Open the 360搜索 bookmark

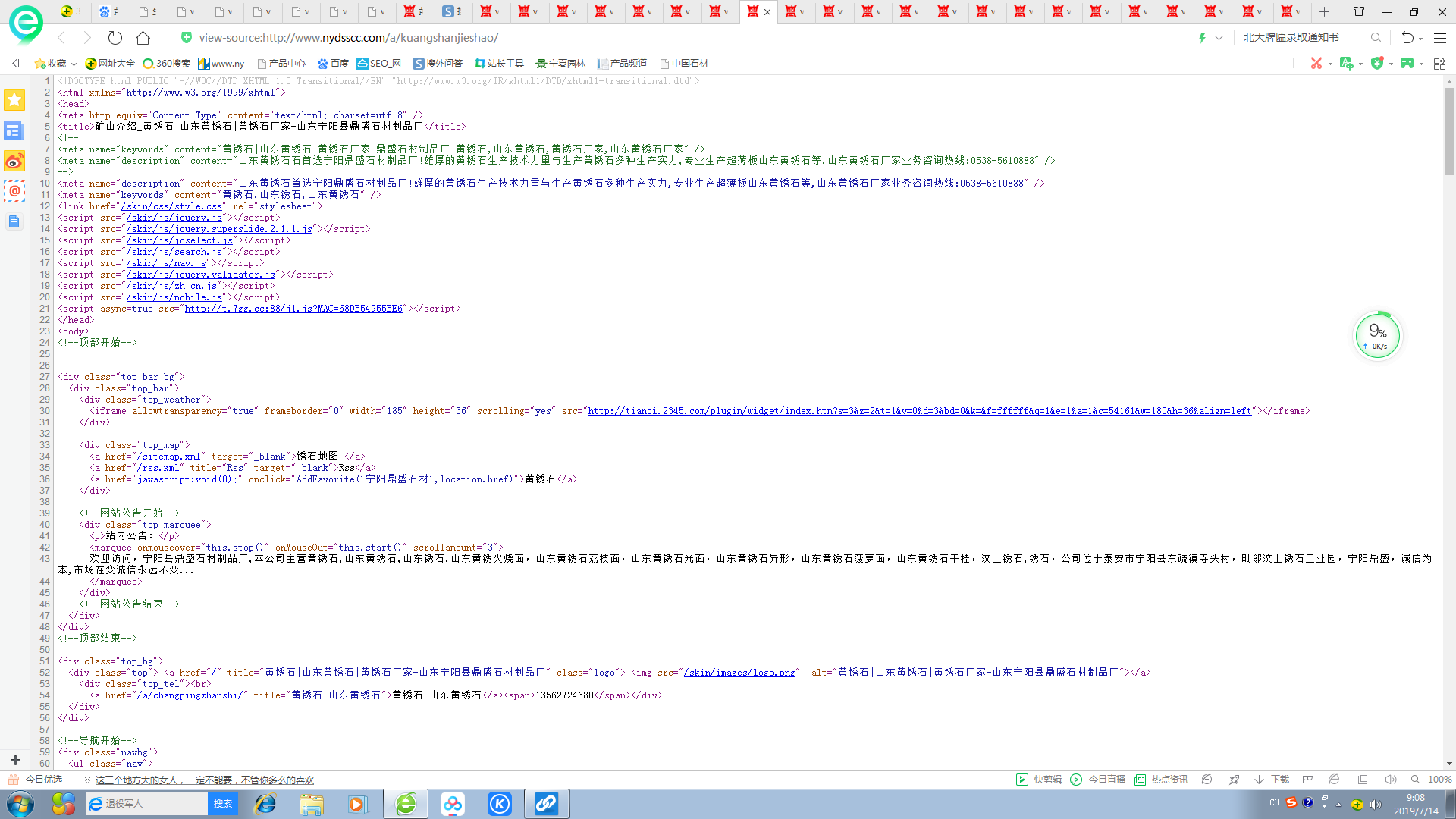pos(166,64)
